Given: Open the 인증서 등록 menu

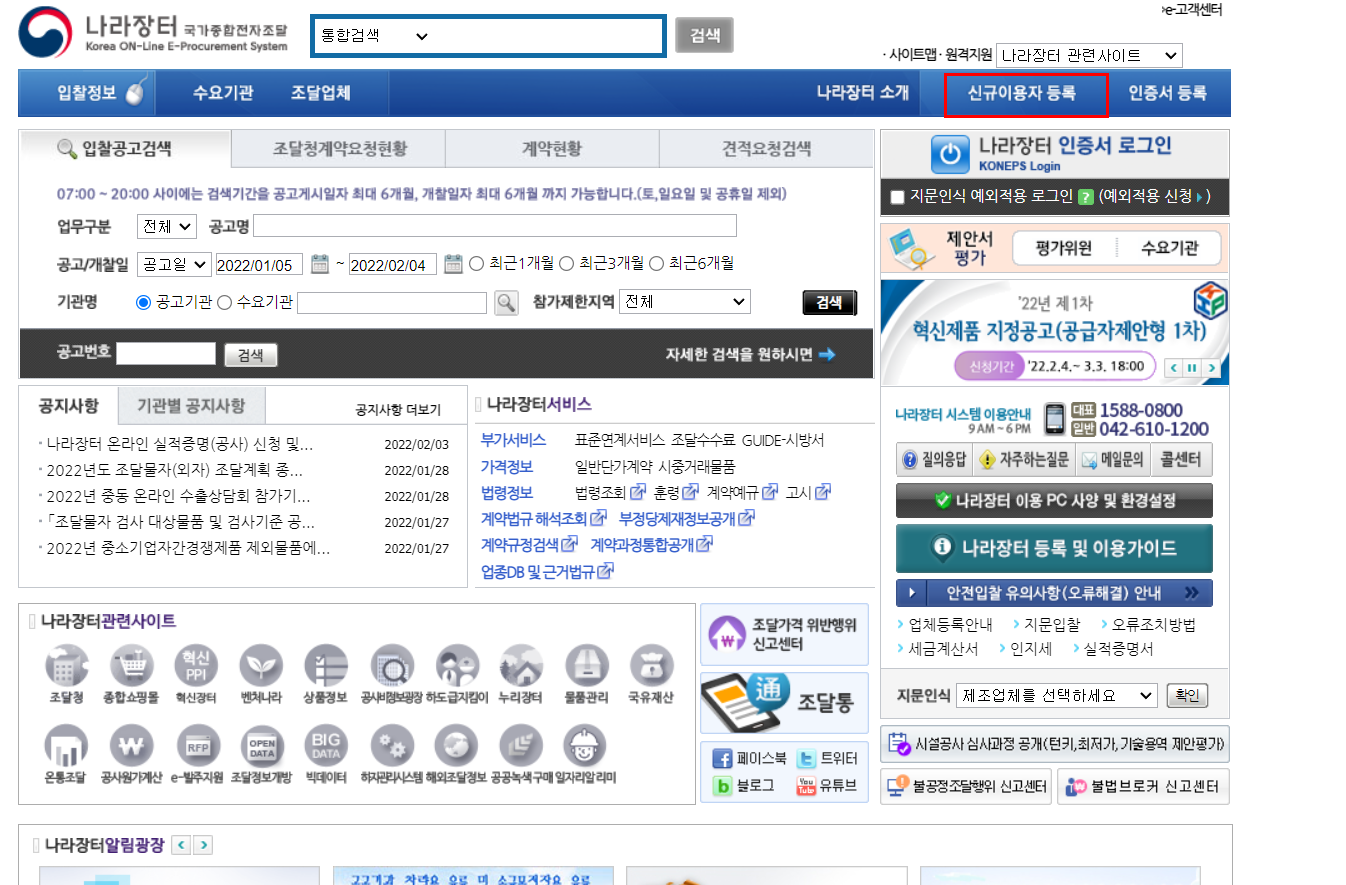Looking at the screenshot, I should [x=1167, y=93].
